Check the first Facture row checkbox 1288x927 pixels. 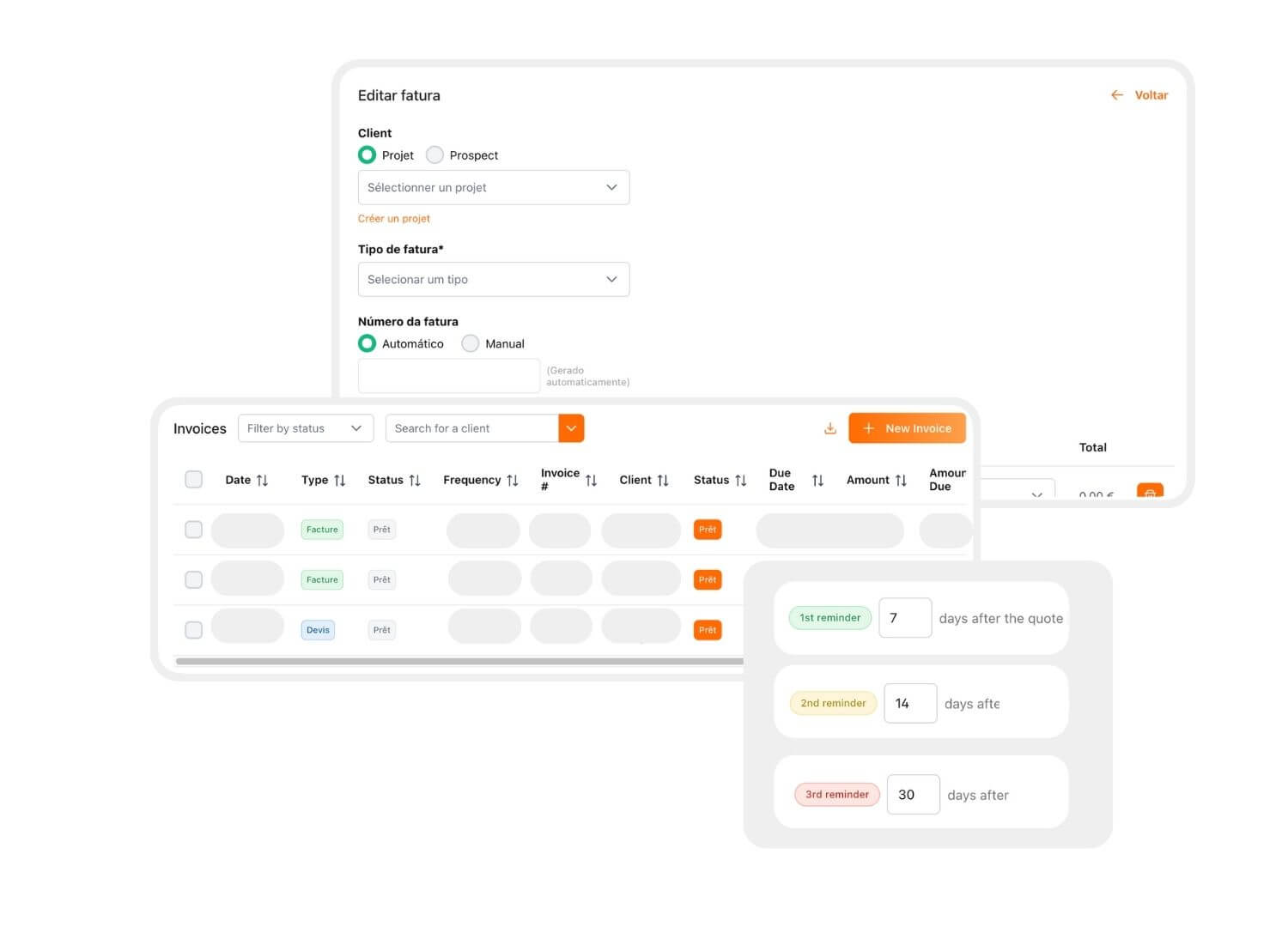pyautogui.click(x=194, y=530)
